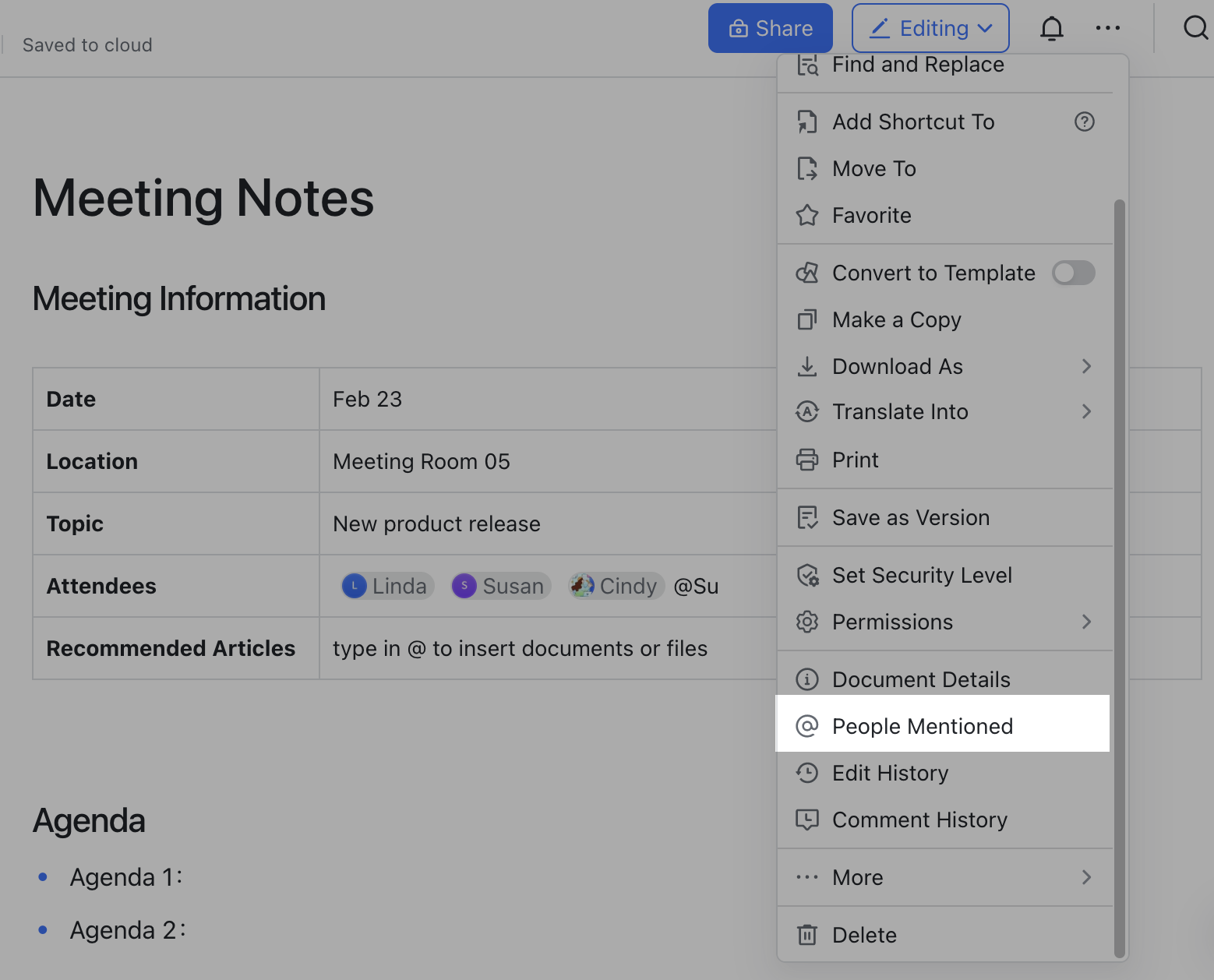Select People Mentioned menu entry

pyautogui.click(x=923, y=725)
